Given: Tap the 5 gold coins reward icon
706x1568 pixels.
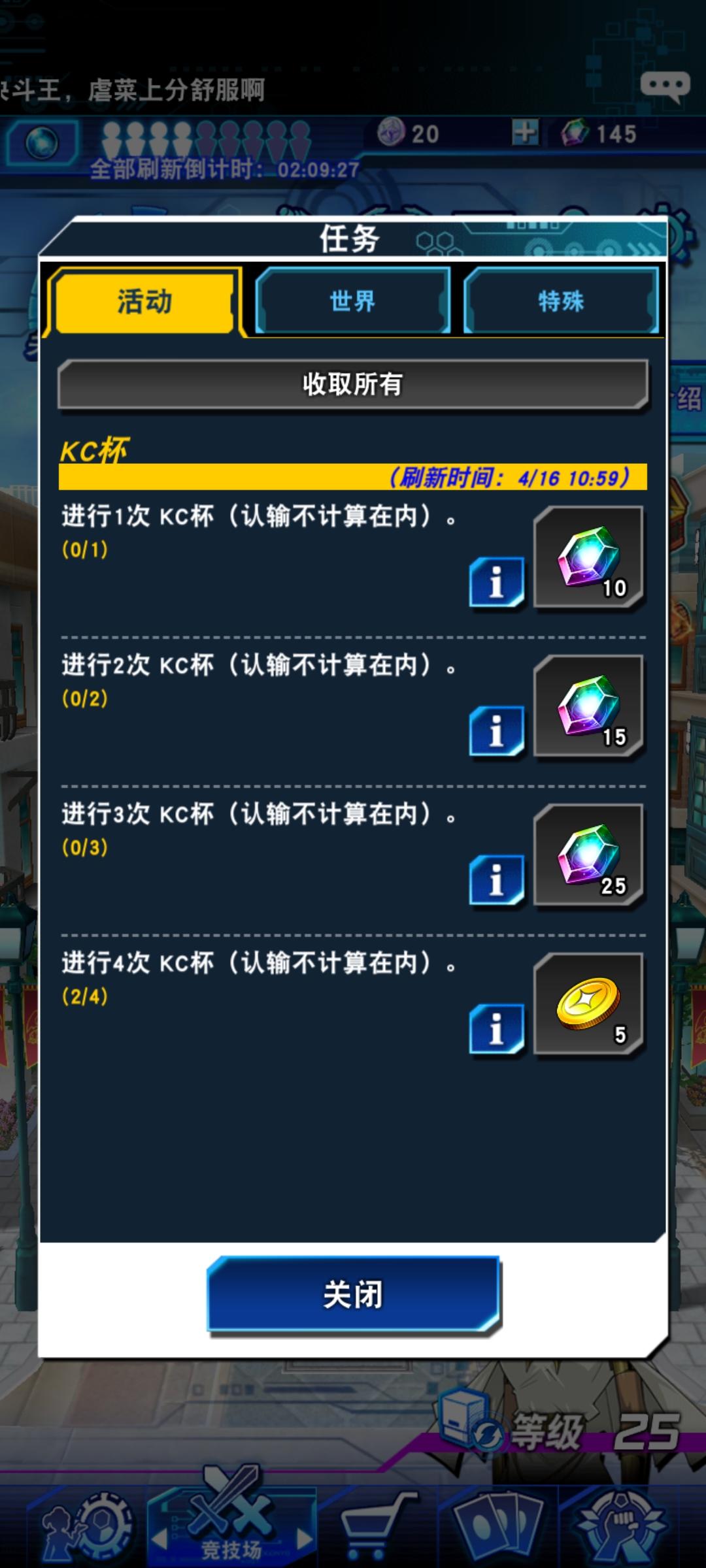Looking at the screenshot, I should pyautogui.click(x=589, y=1005).
